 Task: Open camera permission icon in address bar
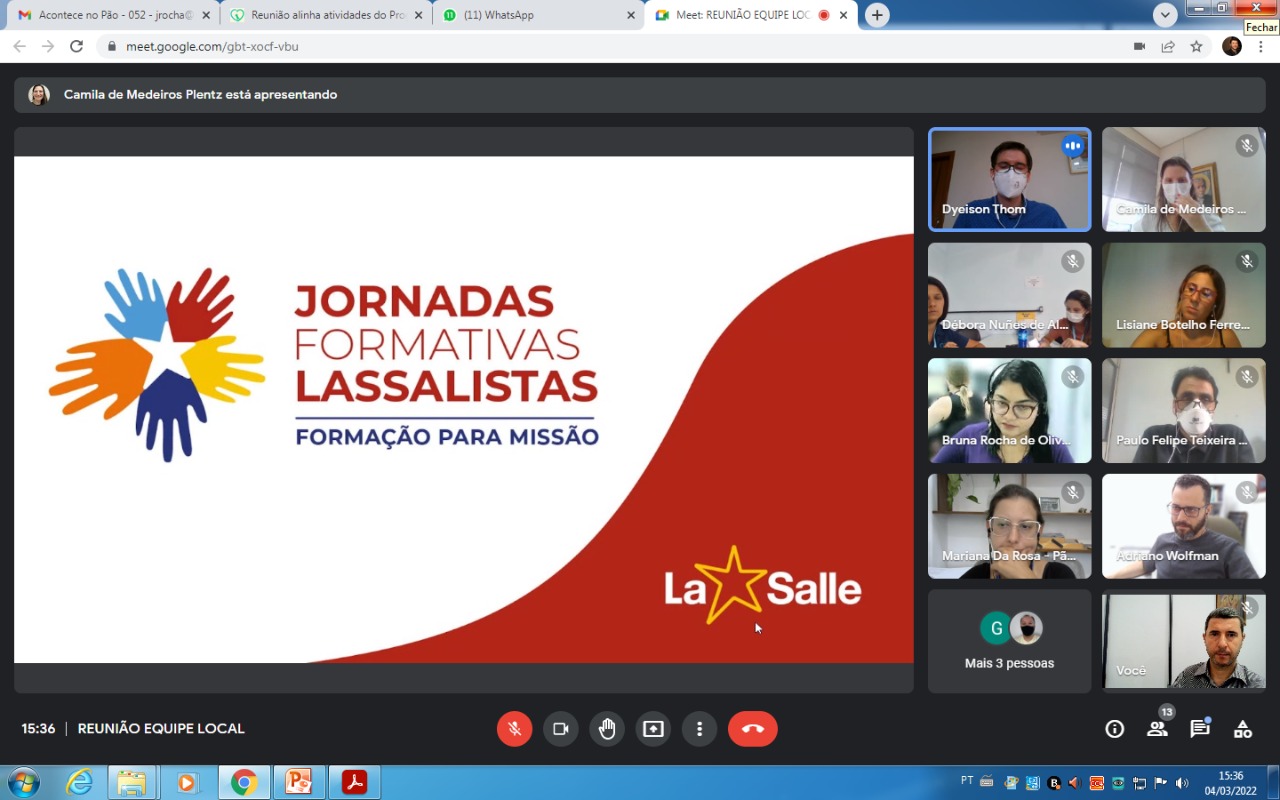(x=1139, y=46)
